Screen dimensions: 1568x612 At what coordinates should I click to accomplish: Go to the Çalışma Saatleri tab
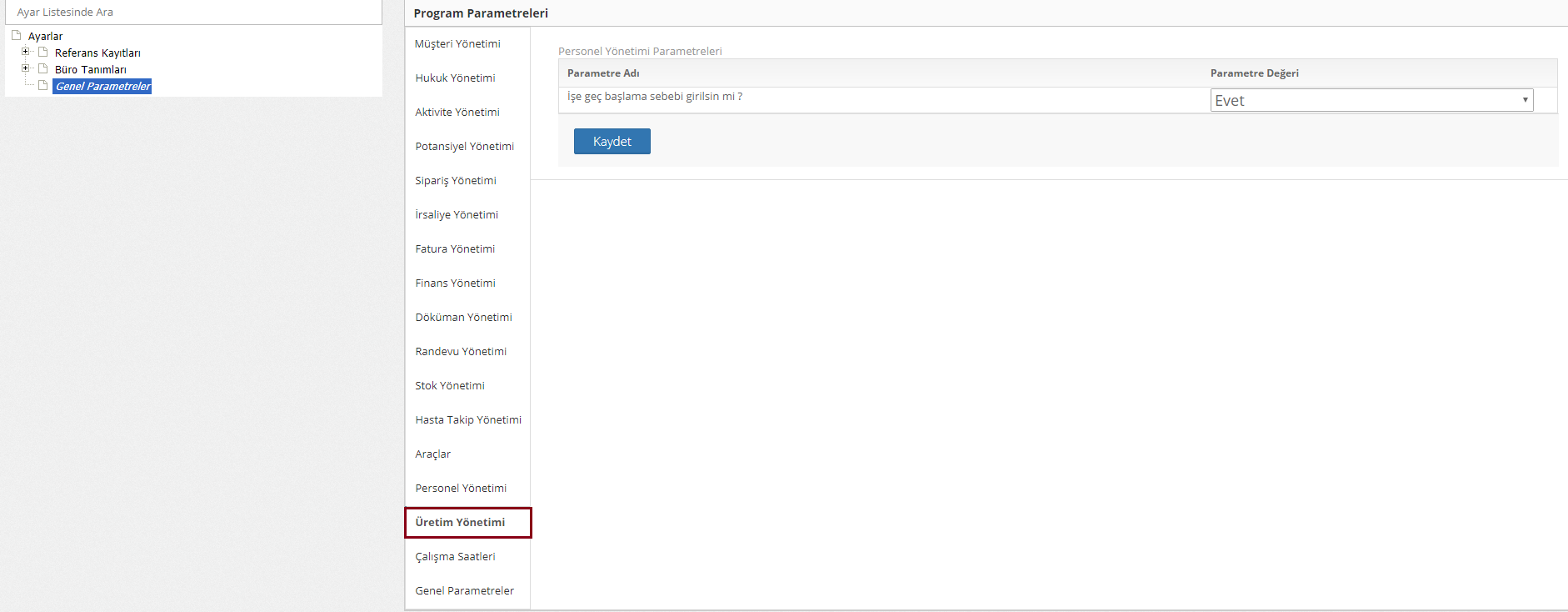pyautogui.click(x=455, y=556)
